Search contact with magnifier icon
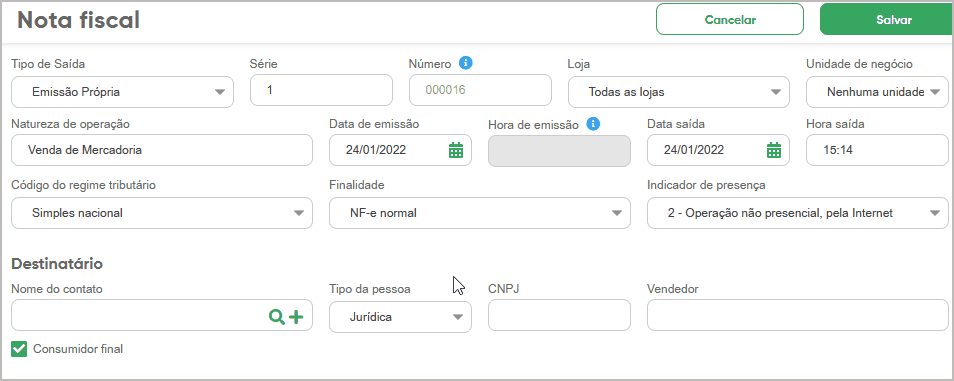Viewport: 954px width, 381px height. (277, 316)
